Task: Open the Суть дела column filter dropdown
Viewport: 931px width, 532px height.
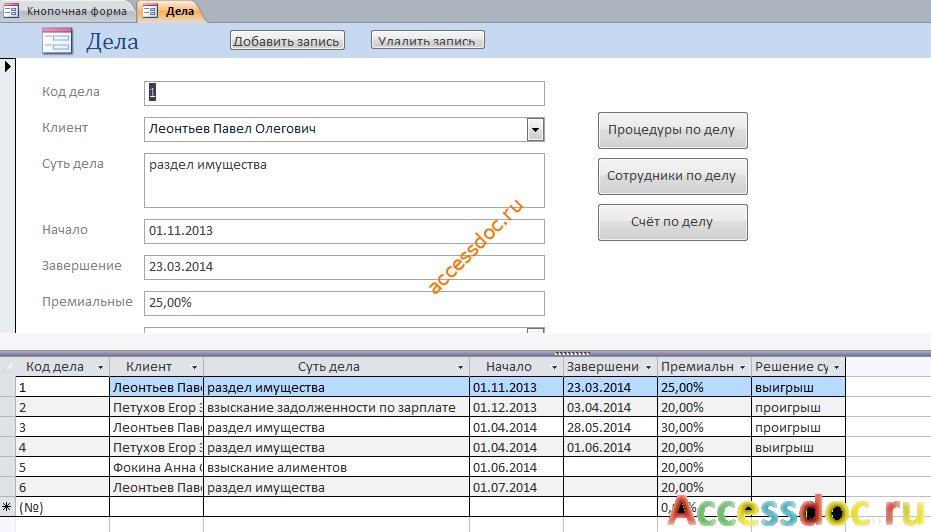Action: click(x=460, y=368)
